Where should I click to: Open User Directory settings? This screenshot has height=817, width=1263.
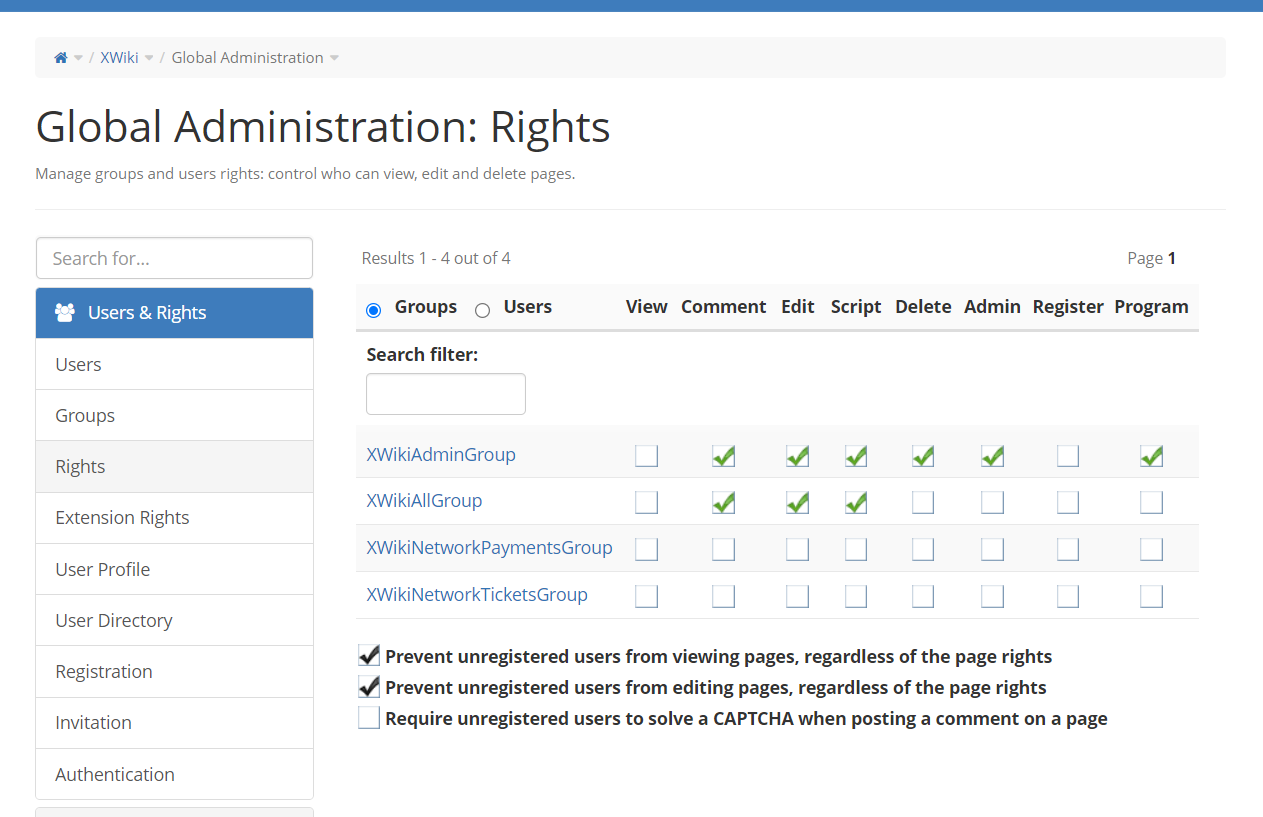click(174, 620)
